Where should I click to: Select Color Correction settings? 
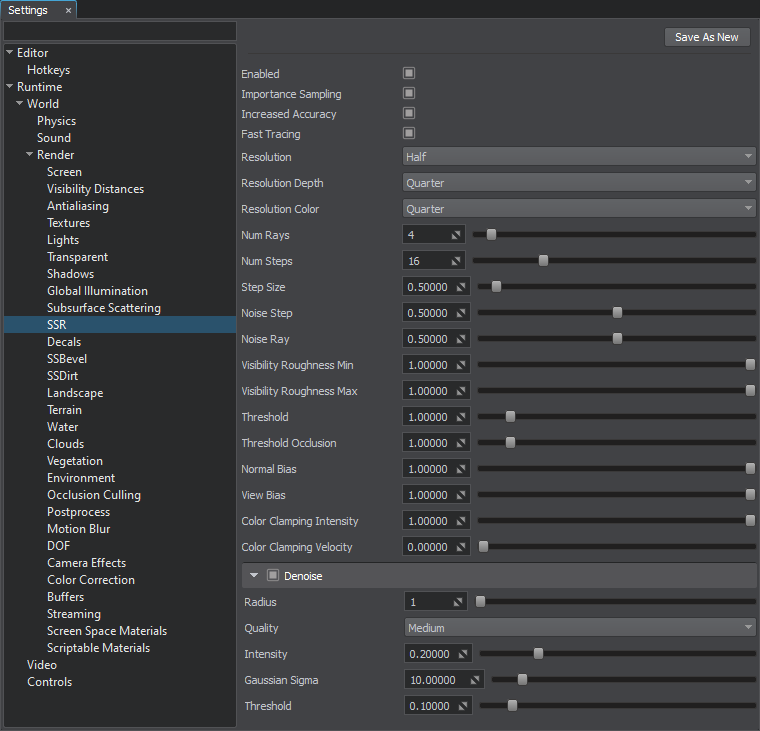tap(91, 580)
